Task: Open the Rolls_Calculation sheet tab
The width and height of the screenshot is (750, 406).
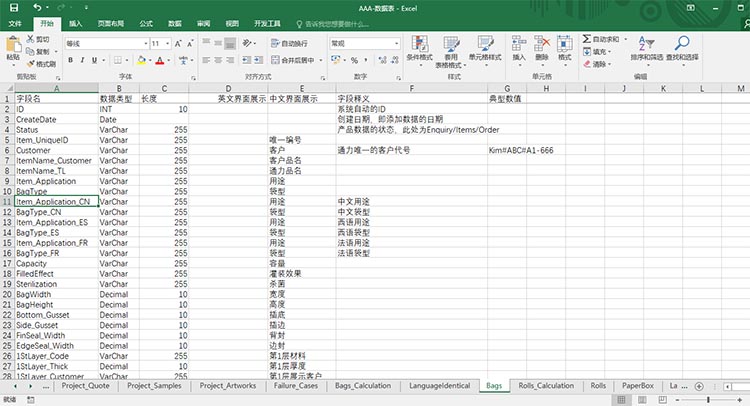Action: 546,385
